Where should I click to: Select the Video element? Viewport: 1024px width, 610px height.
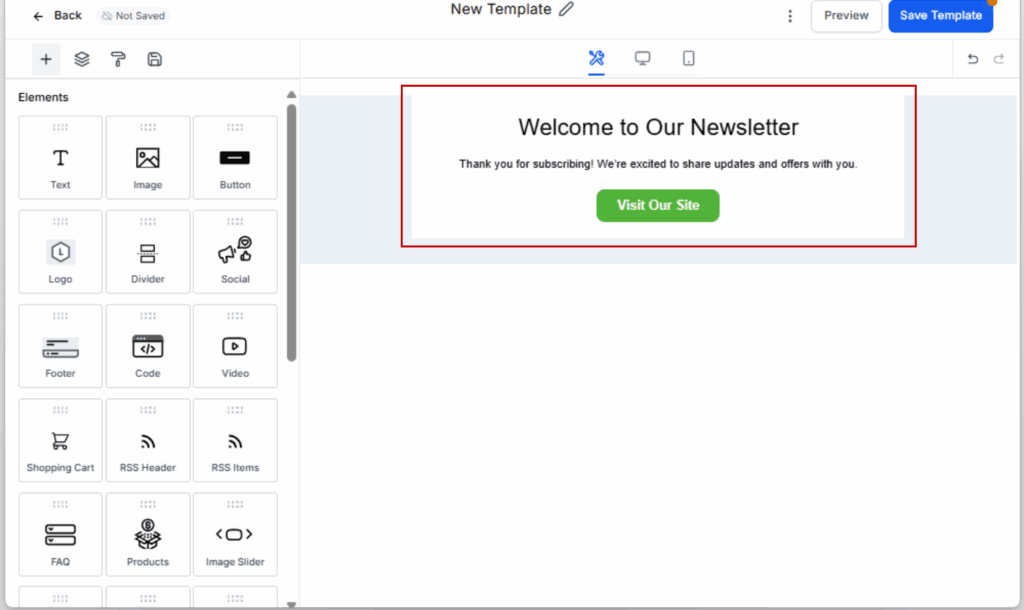pyautogui.click(x=235, y=345)
